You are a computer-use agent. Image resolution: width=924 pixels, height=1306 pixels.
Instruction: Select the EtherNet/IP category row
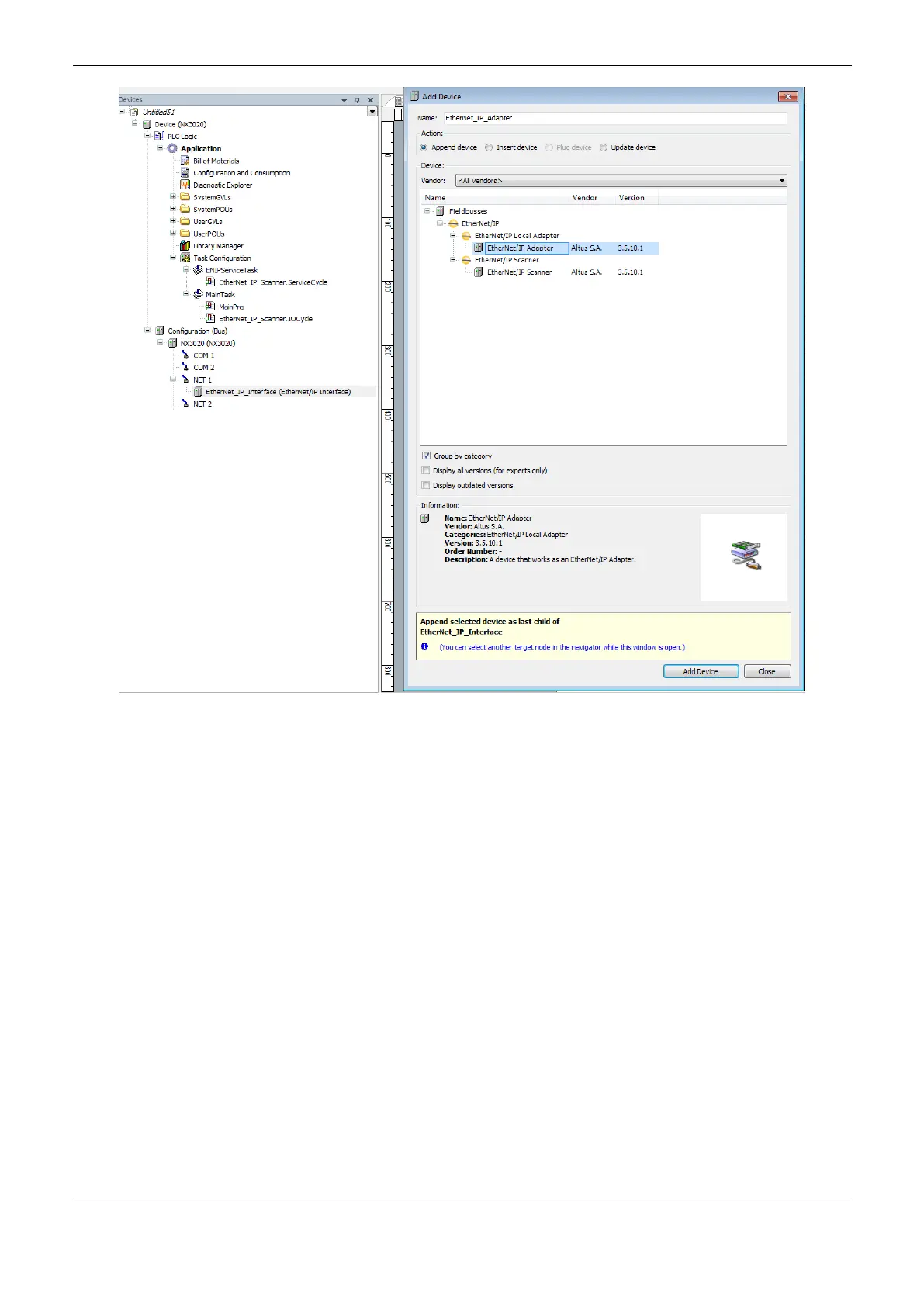480,223
